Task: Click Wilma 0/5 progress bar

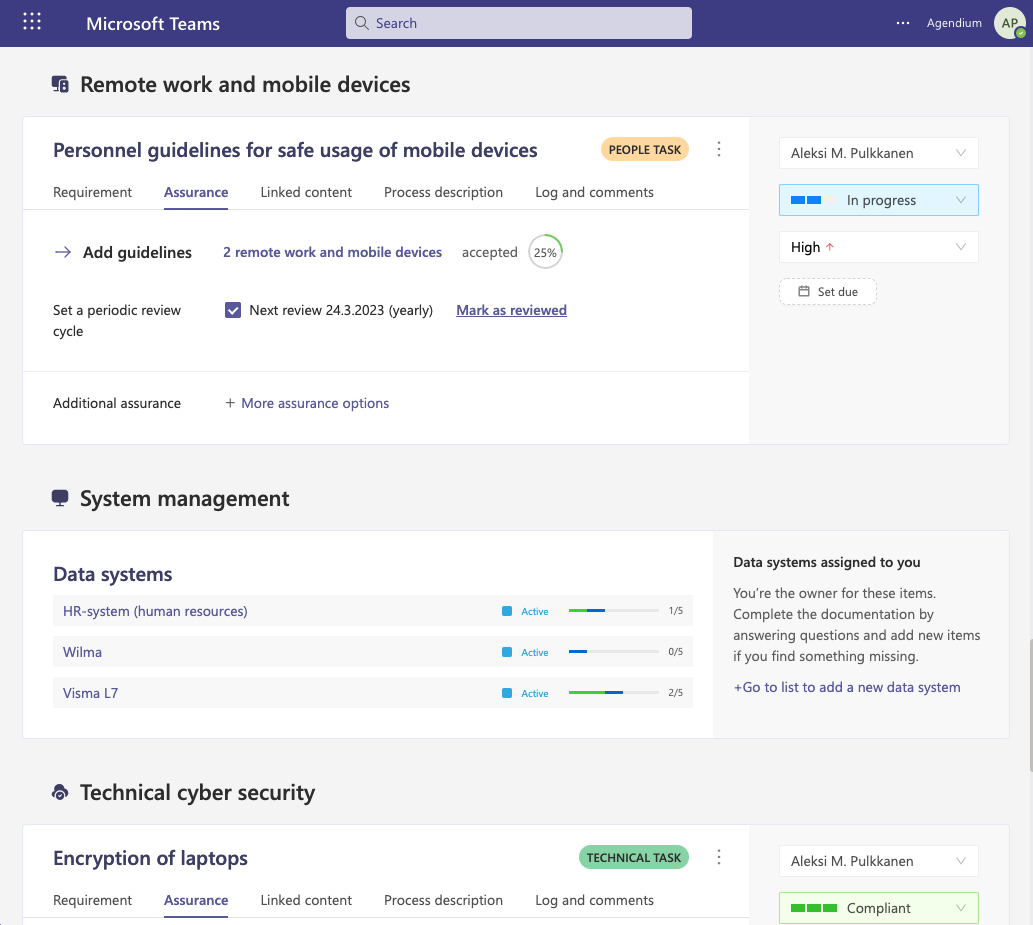Action: pyautogui.click(x=613, y=652)
